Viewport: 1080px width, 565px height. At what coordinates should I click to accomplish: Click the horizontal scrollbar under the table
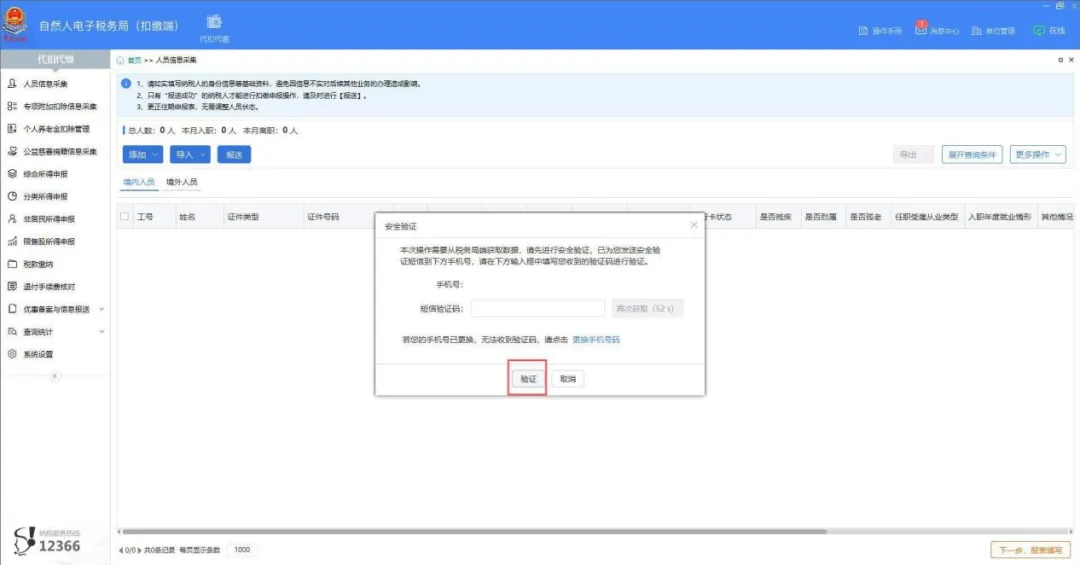(x=475, y=531)
